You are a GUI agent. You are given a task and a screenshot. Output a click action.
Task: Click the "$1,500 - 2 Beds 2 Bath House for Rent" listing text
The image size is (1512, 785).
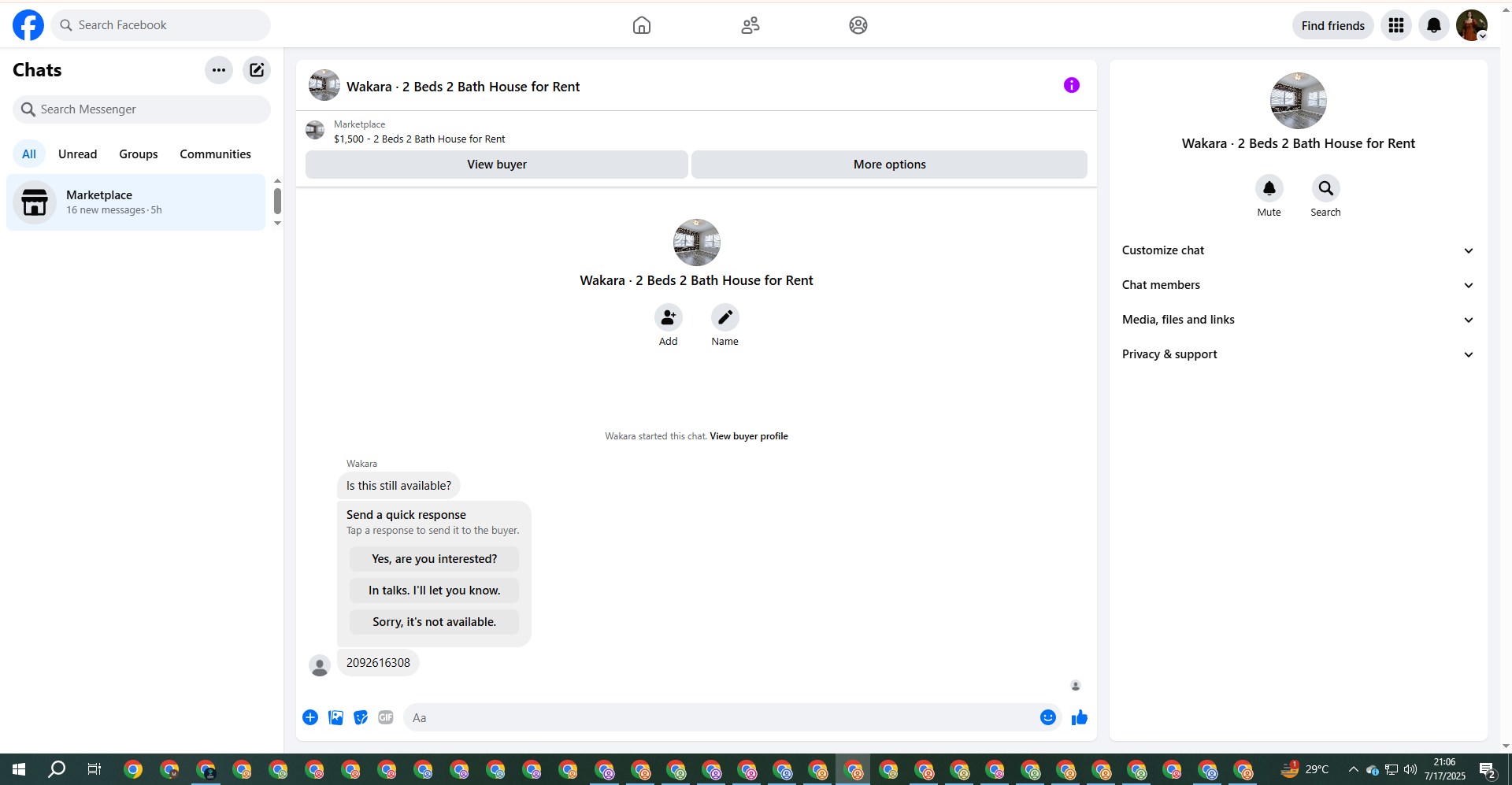(420, 139)
